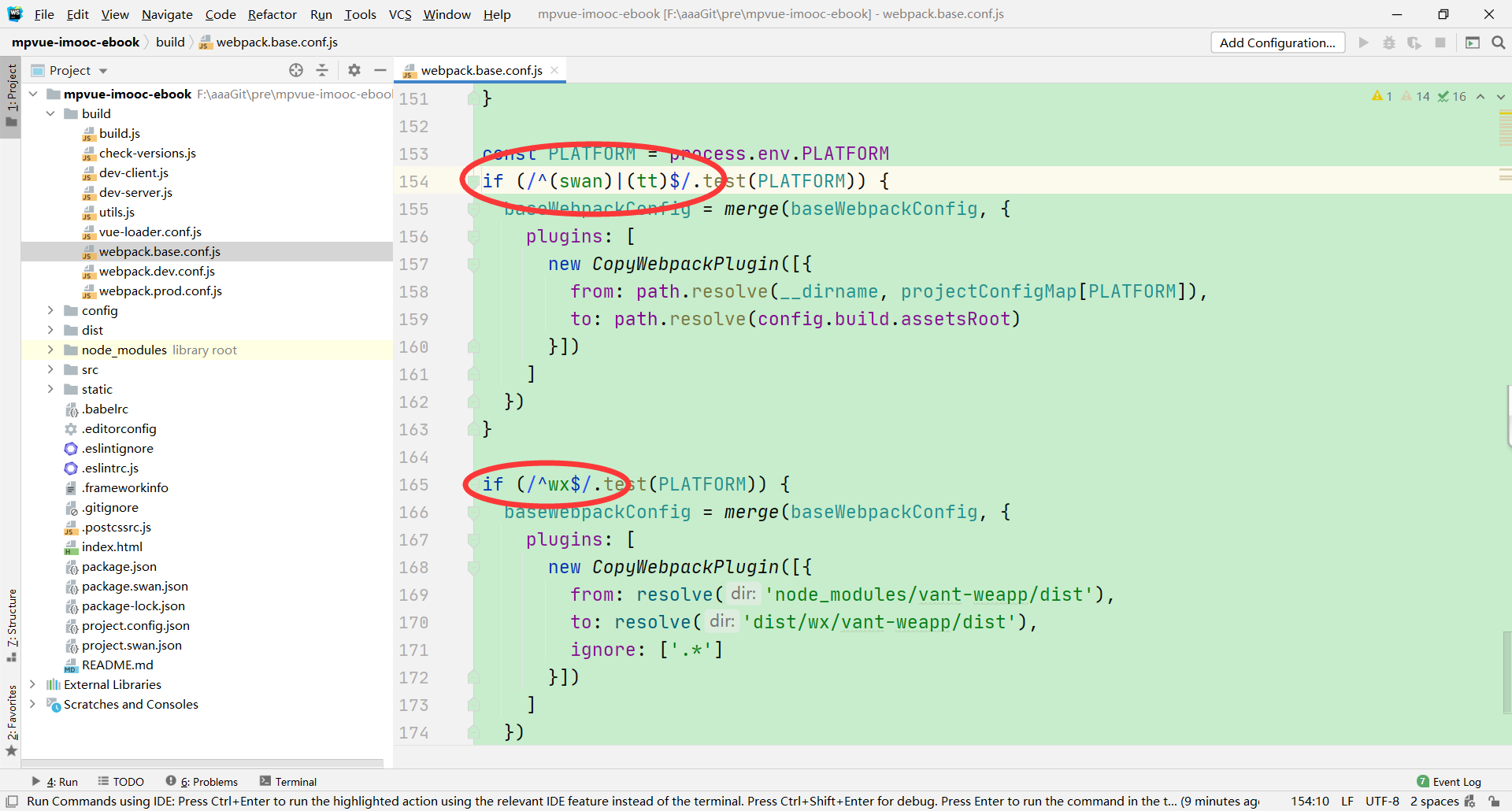The height and width of the screenshot is (811, 1512).
Task: Expand Scratches and Consoles node
Action: 33,704
